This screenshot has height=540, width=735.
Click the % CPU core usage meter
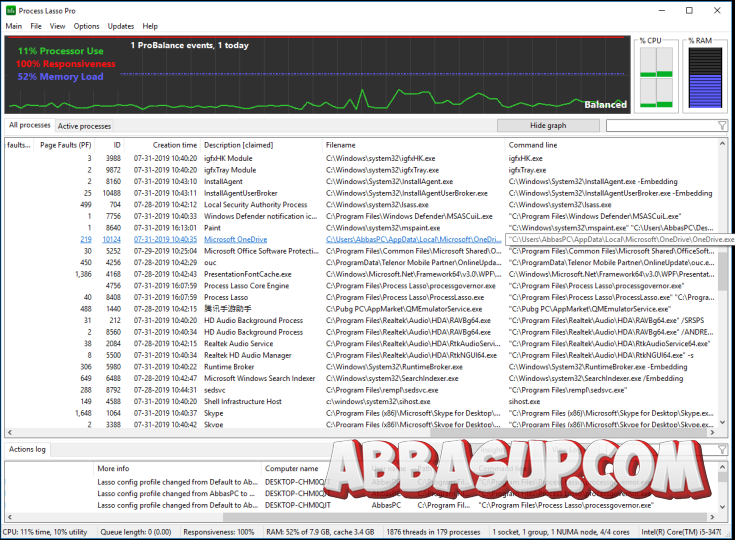656,77
